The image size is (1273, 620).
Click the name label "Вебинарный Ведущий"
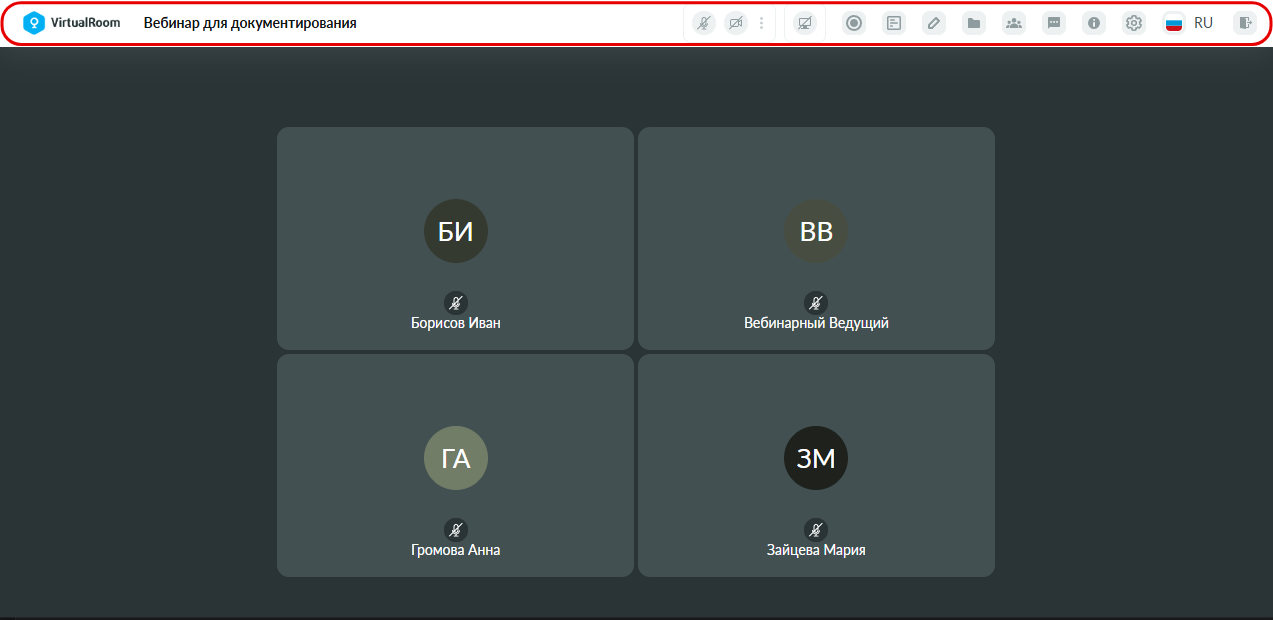pos(816,324)
